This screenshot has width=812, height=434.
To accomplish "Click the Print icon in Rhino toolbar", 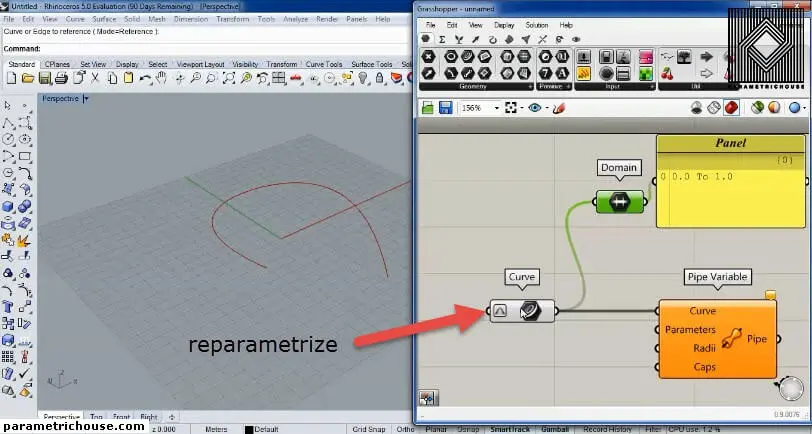I will point(60,78).
